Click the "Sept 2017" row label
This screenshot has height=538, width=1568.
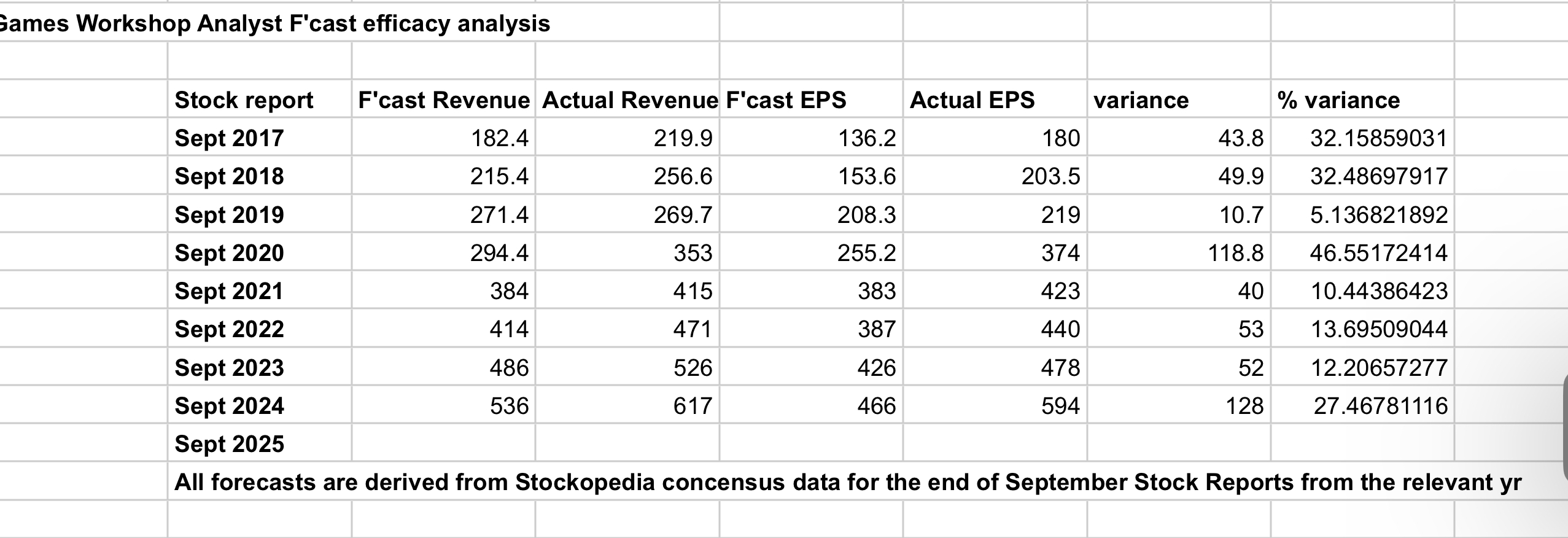[229, 138]
